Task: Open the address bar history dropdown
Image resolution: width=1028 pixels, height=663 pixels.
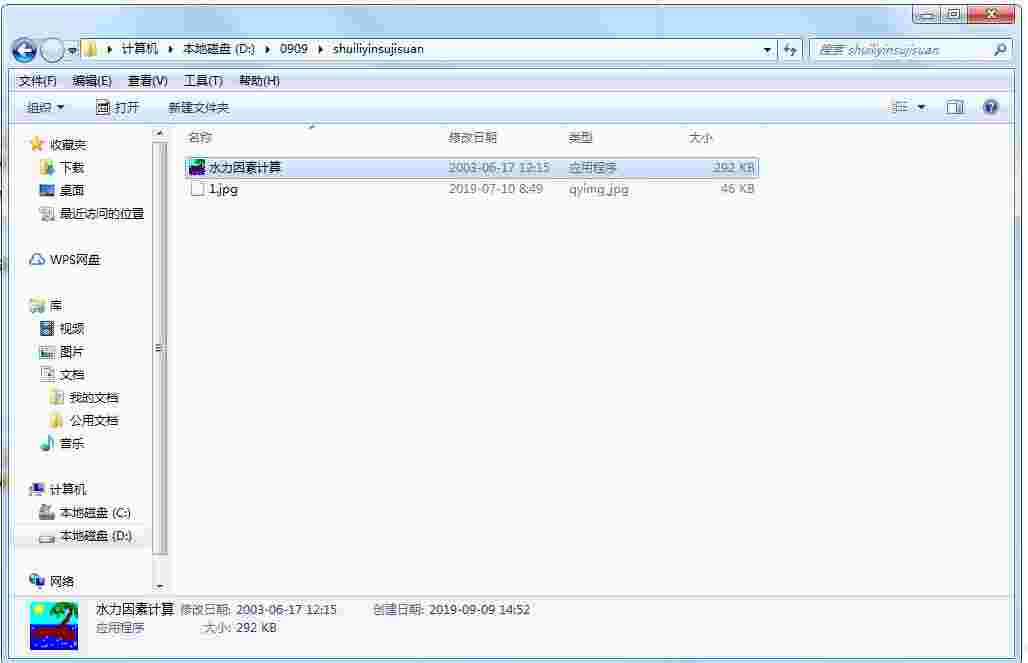Action: (x=766, y=49)
